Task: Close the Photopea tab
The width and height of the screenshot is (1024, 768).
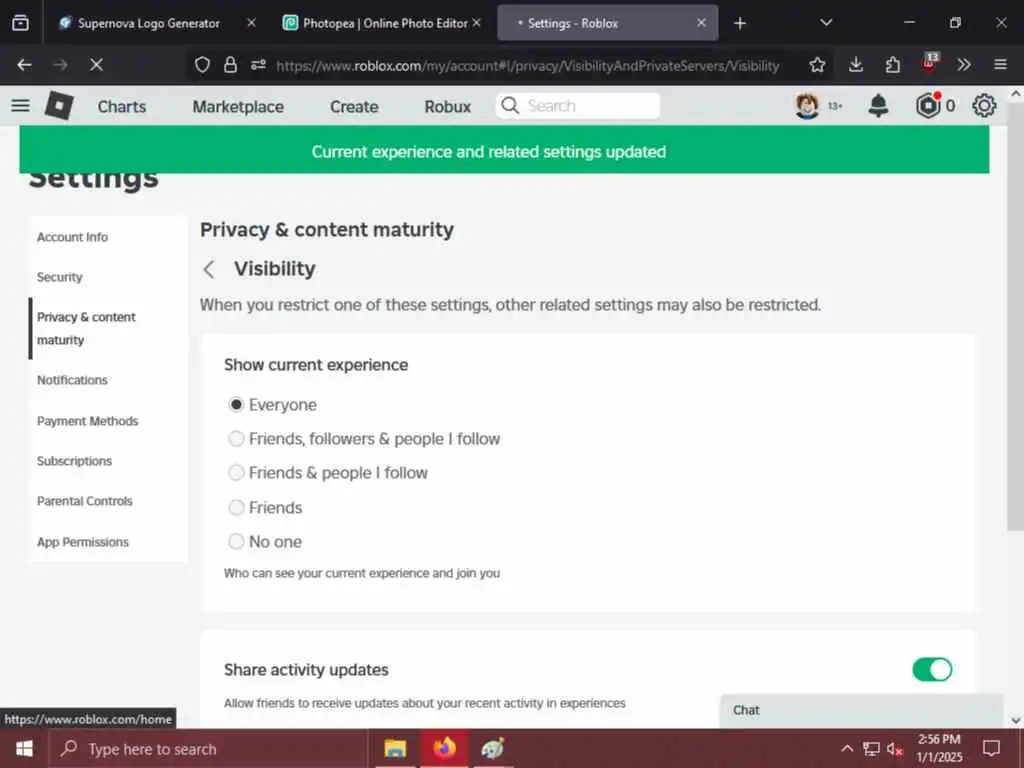Action: 477,23
